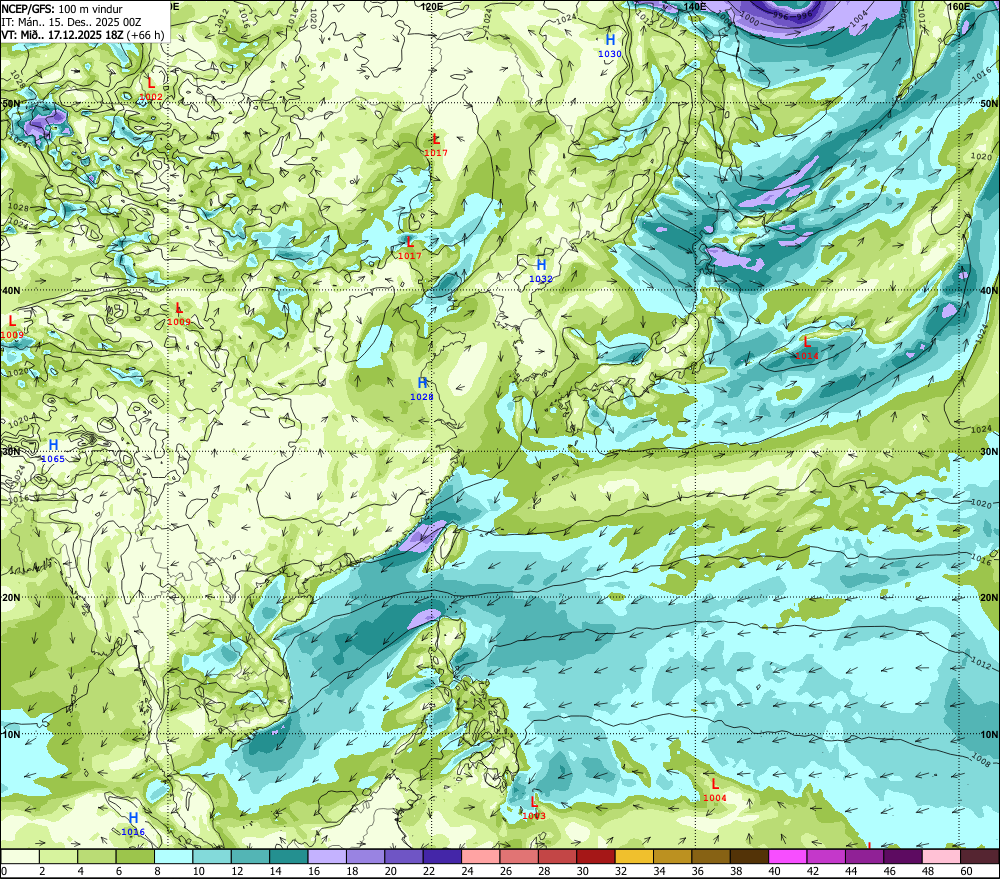Image resolution: width=1000 pixels, height=879 pixels.
Task: Click the light pink legend swatch labeled 48
Action: (x=941, y=856)
